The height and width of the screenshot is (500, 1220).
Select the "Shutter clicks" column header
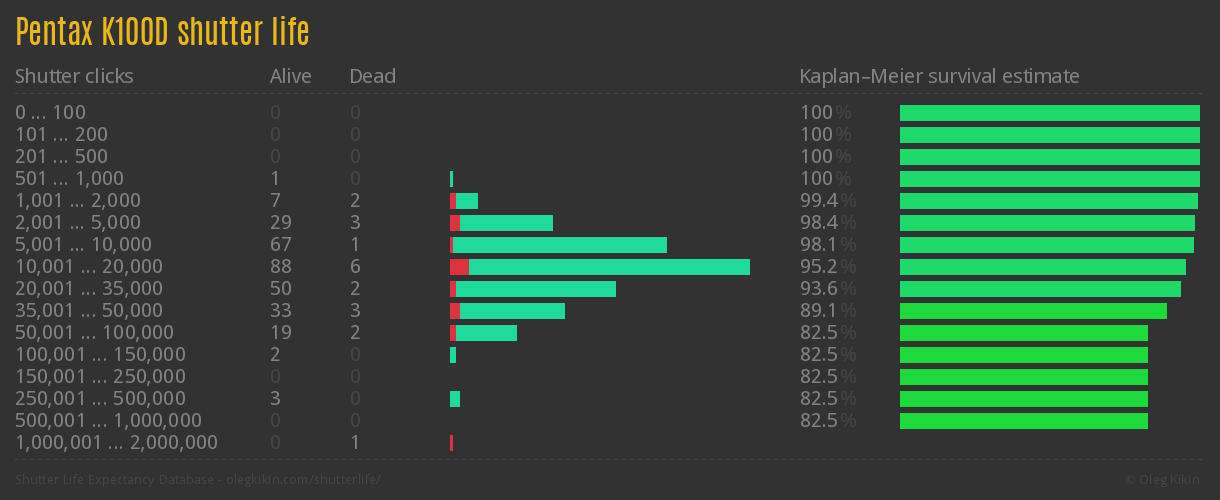coord(74,76)
